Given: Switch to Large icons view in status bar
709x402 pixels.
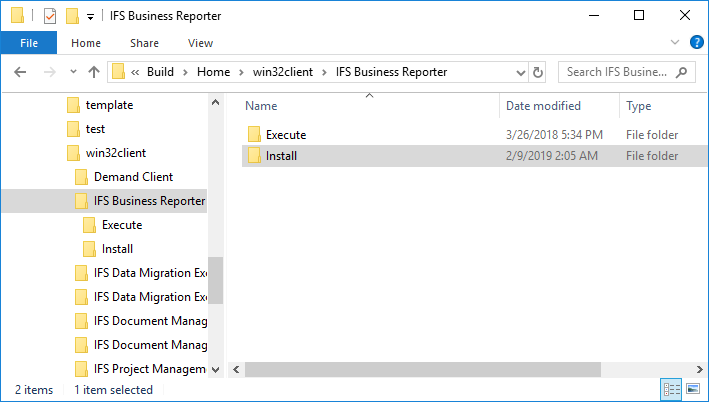Looking at the screenshot, I should (693, 389).
